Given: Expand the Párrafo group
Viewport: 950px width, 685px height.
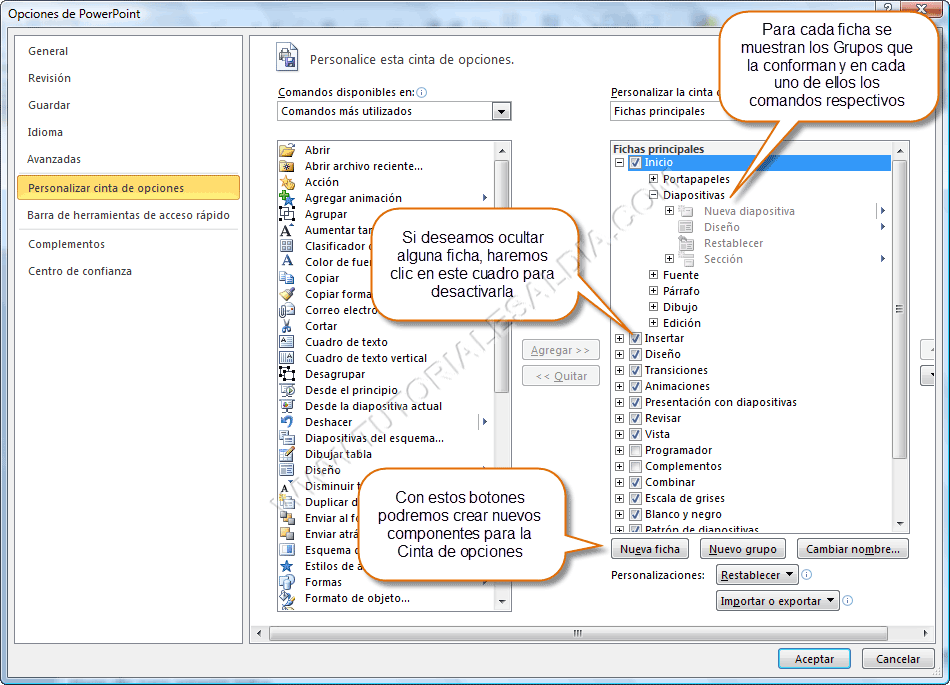Looking at the screenshot, I should tap(653, 291).
